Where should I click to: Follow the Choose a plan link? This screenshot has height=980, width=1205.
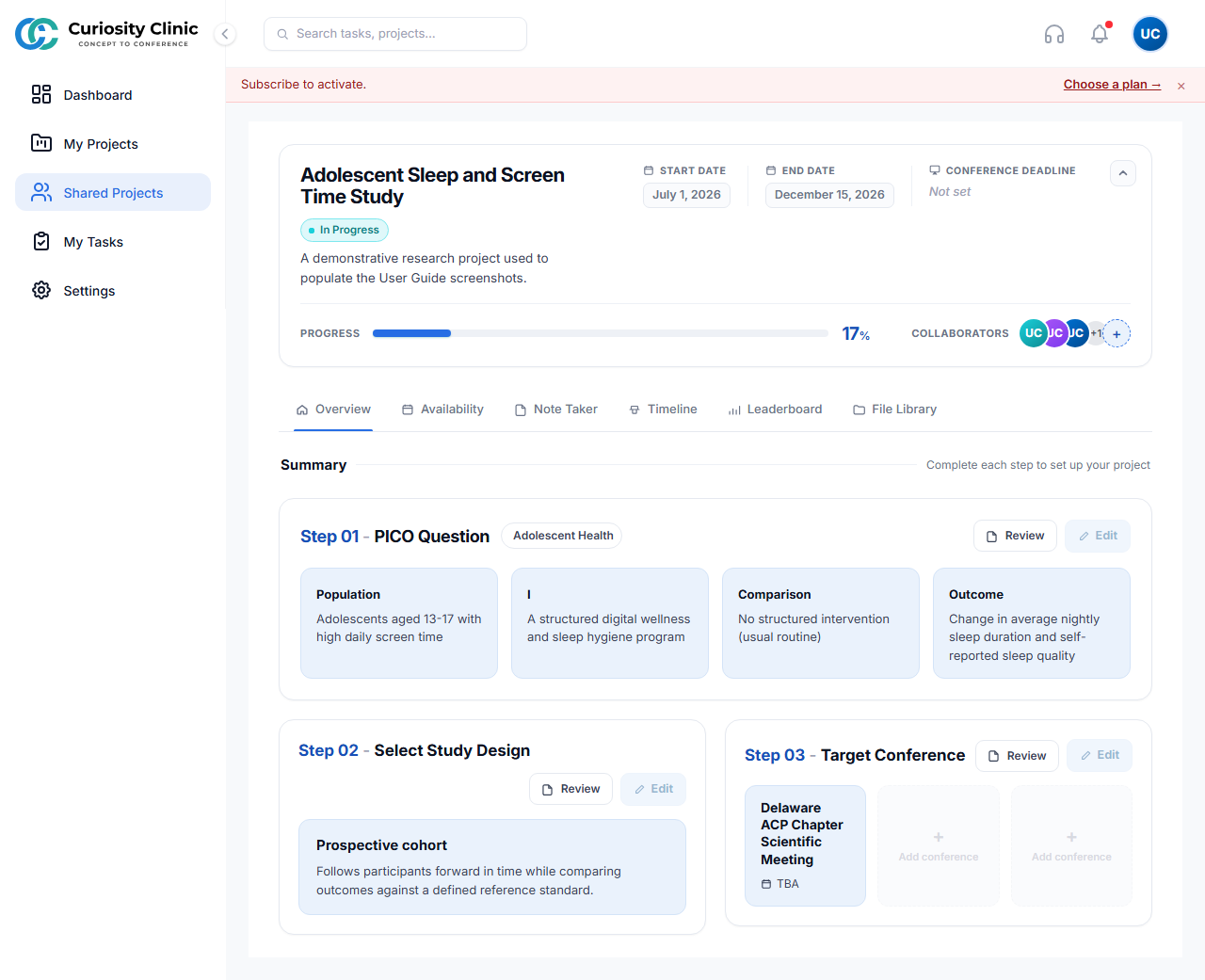pyautogui.click(x=1112, y=84)
